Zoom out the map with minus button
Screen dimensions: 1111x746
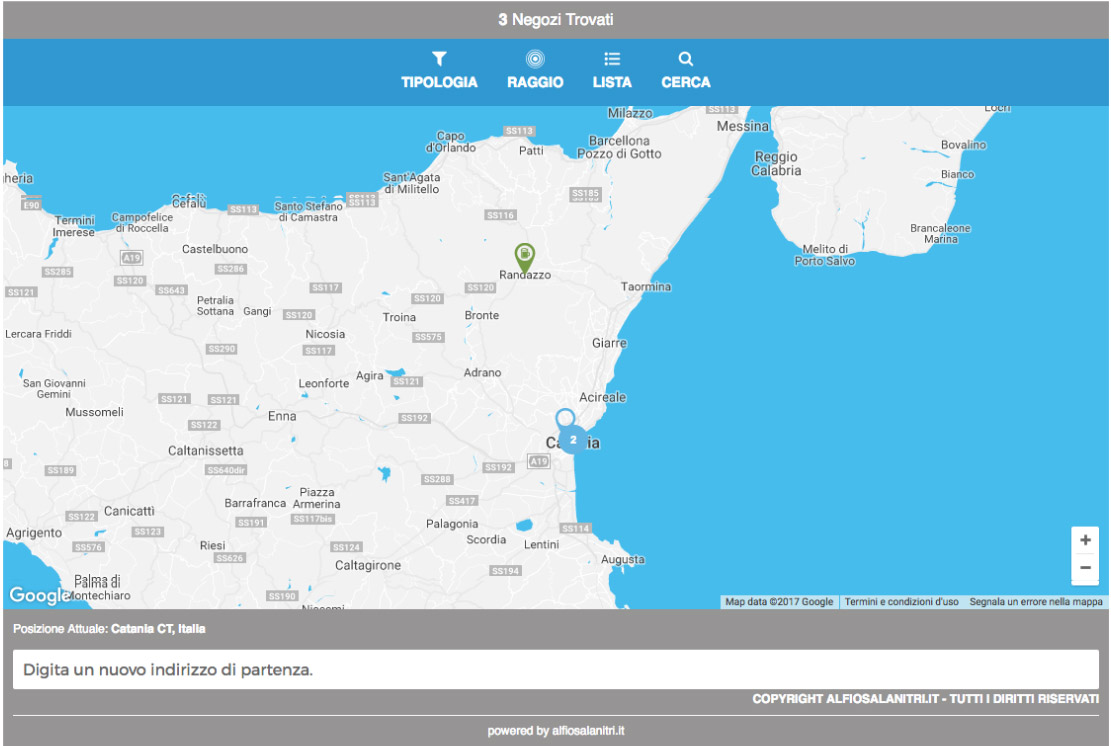[1085, 567]
